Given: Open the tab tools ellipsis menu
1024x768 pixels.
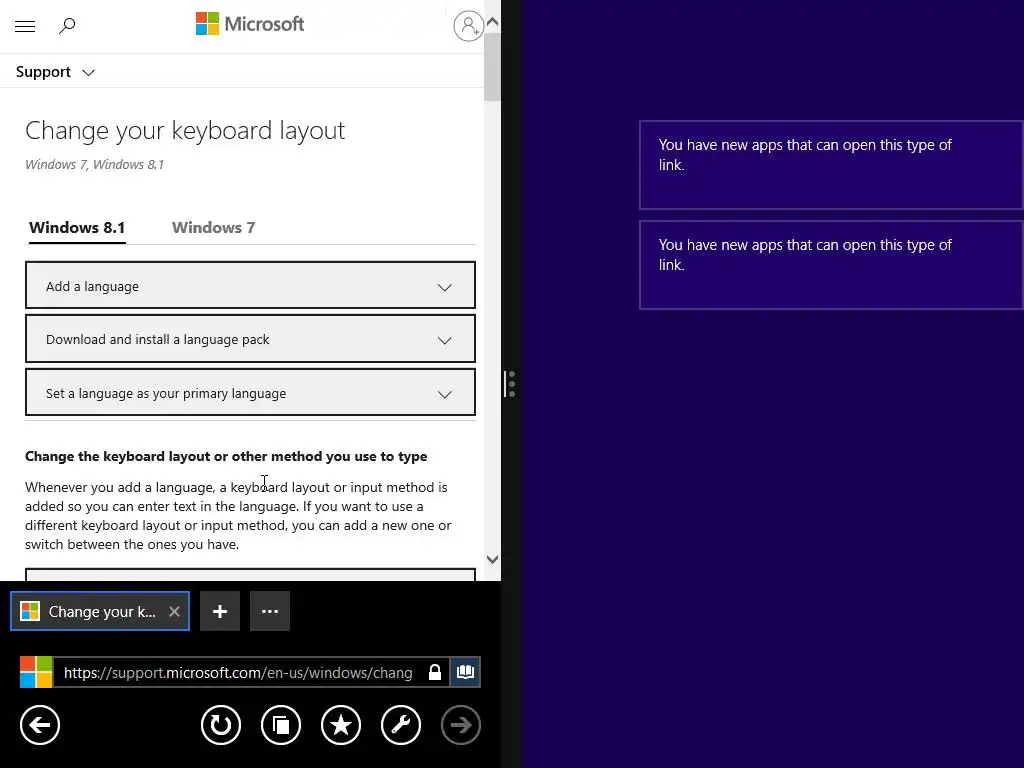Looking at the screenshot, I should (270, 611).
